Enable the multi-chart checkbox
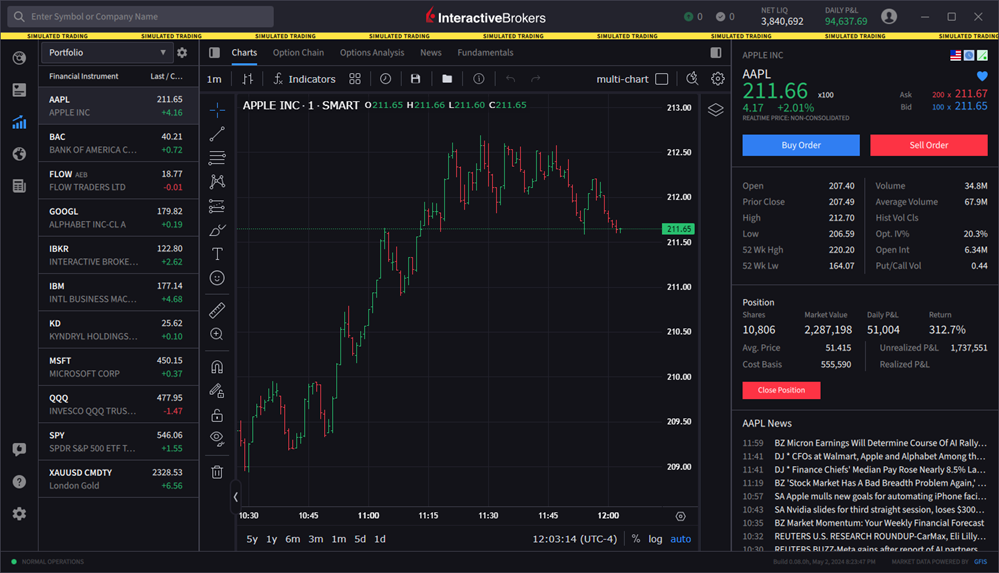This screenshot has height=573, width=999. 662,79
